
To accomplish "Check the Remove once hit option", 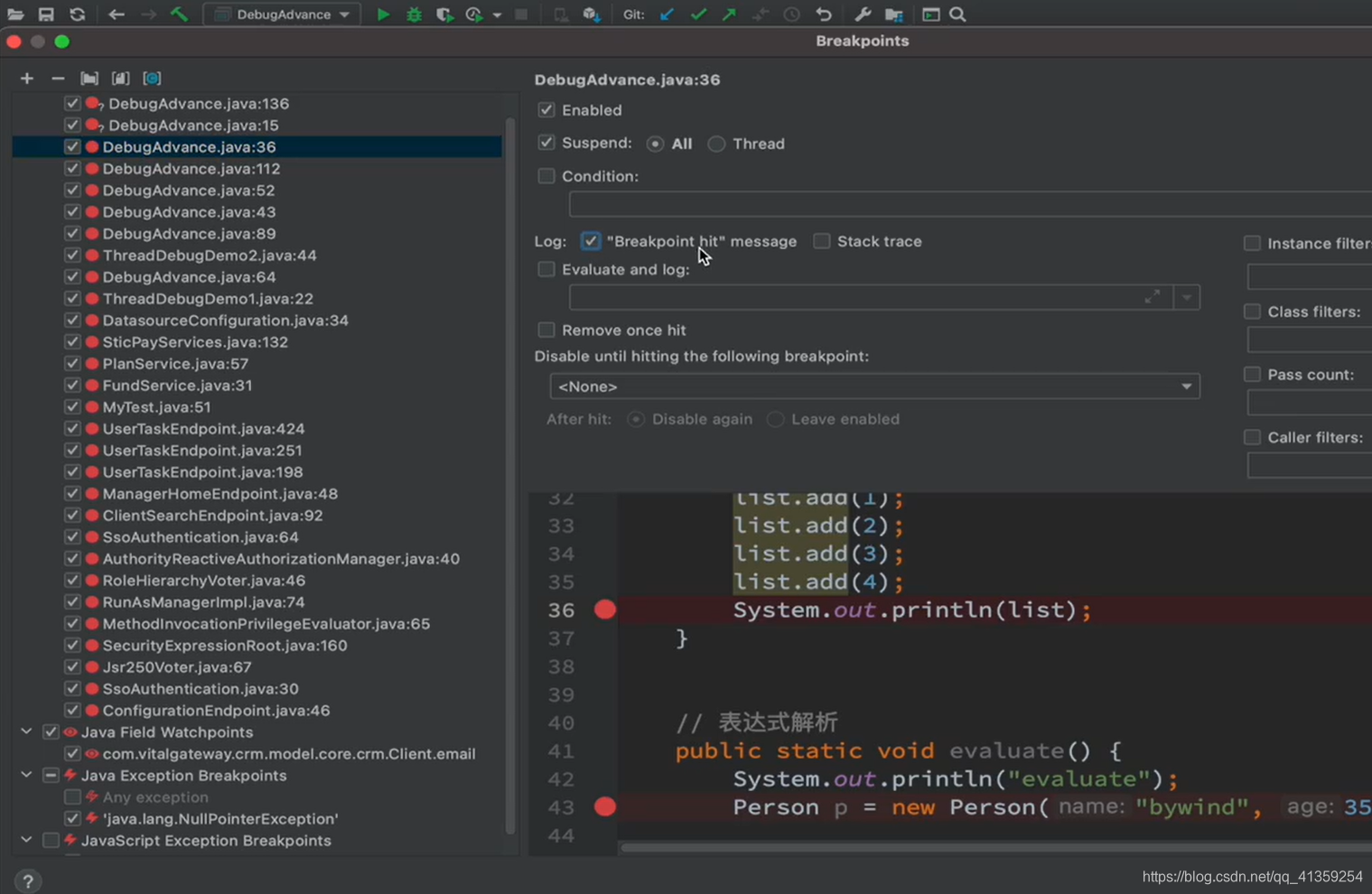I will pos(546,330).
